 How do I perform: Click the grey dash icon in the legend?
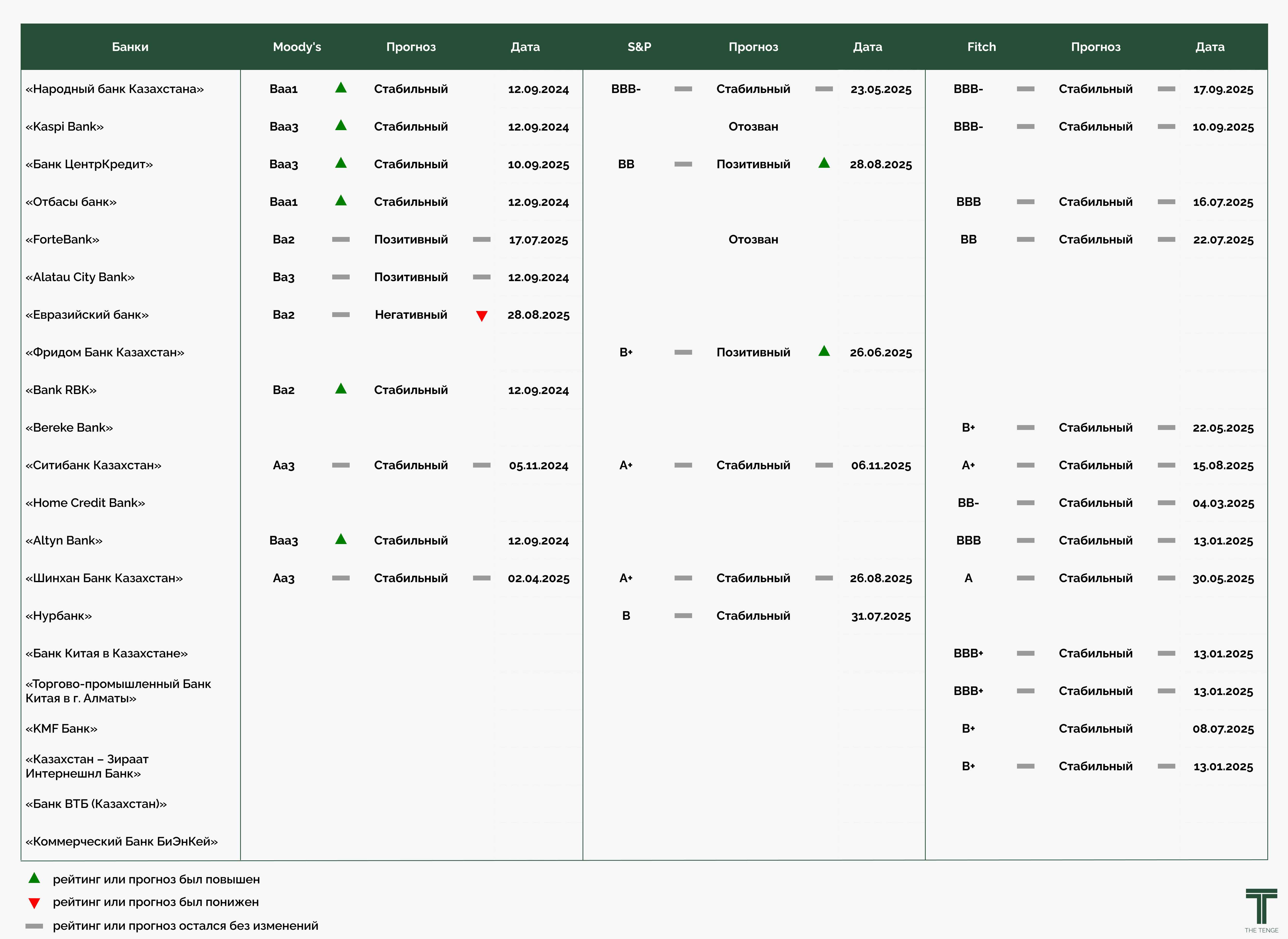tap(34, 926)
